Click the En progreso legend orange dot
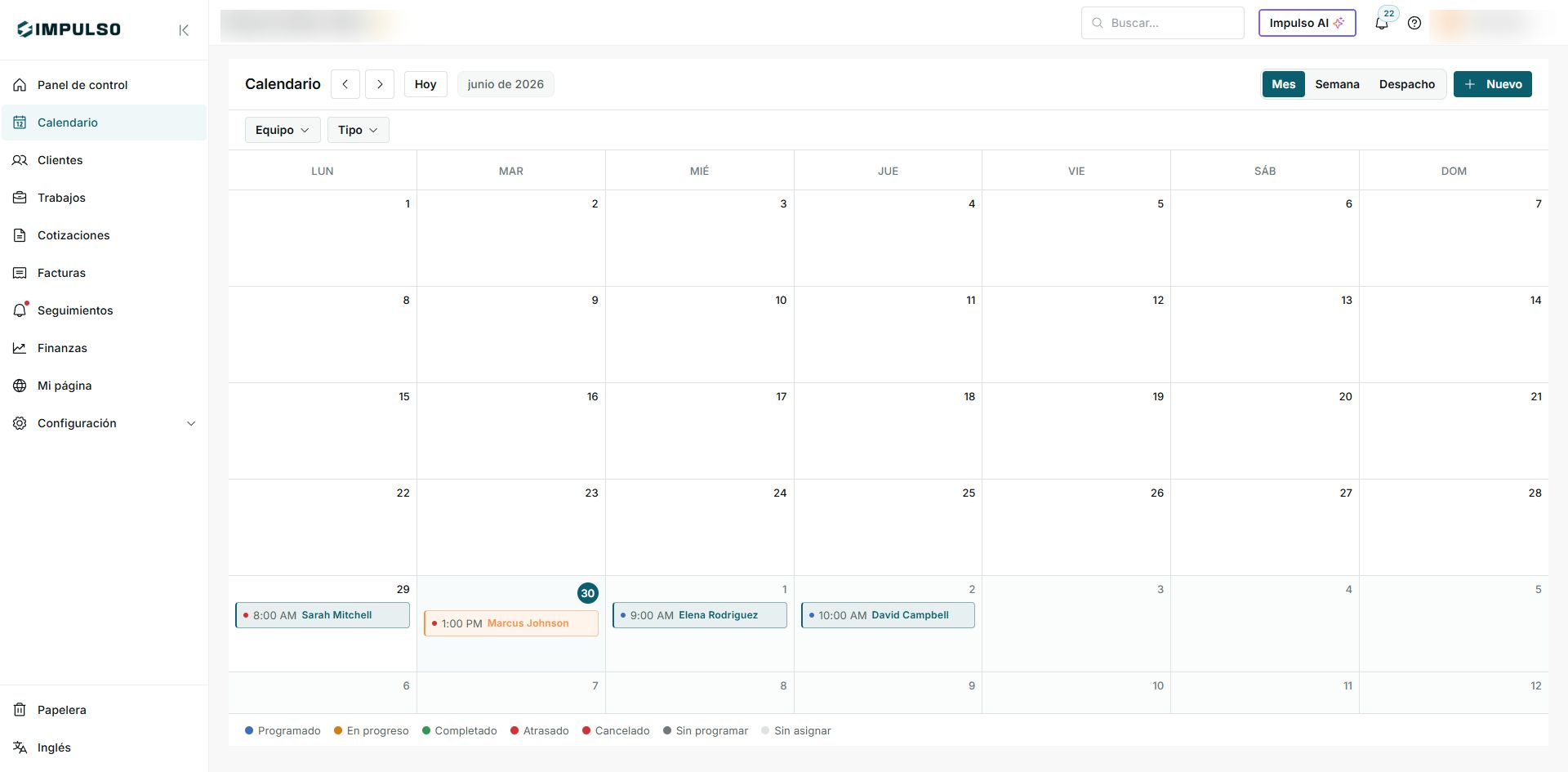This screenshot has width=1568, height=772. pyautogui.click(x=338, y=730)
